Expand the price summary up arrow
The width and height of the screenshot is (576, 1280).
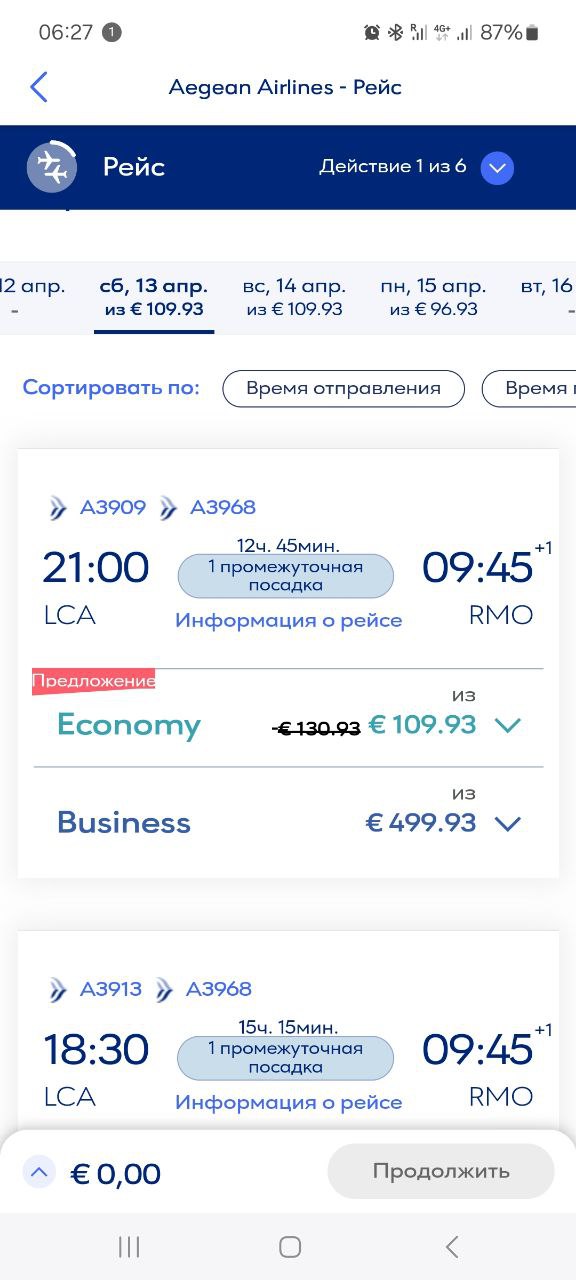pyautogui.click(x=39, y=1172)
